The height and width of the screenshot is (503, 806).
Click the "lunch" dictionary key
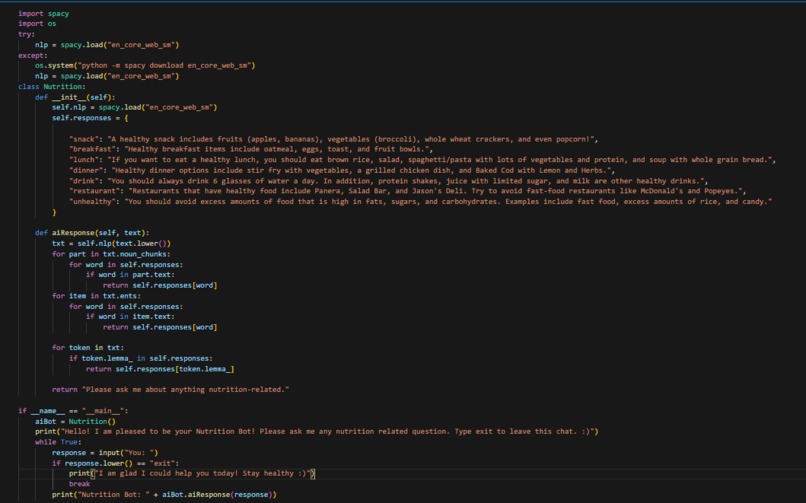click(x=84, y=160)
